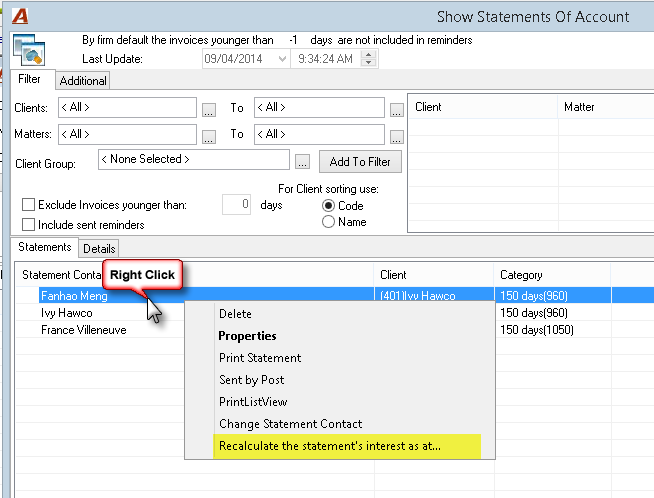Expand the Last Update date dropdown
Screen dimensions: 654x498
click(x=282, y=59)
